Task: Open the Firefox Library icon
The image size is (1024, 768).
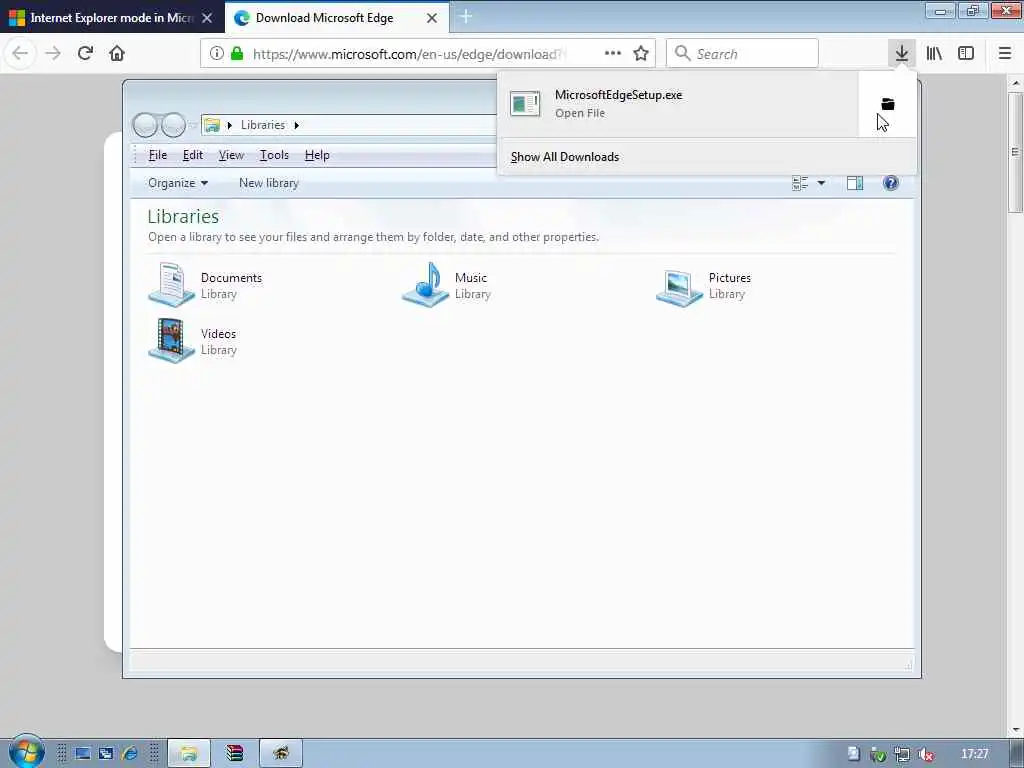Action: 934,53
